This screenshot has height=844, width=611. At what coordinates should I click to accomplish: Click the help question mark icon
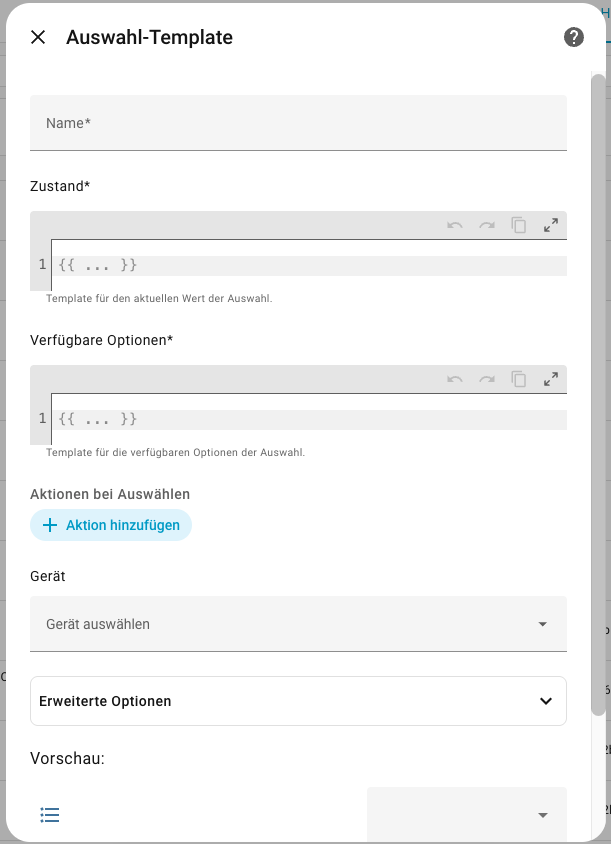(x=573, y=37)
